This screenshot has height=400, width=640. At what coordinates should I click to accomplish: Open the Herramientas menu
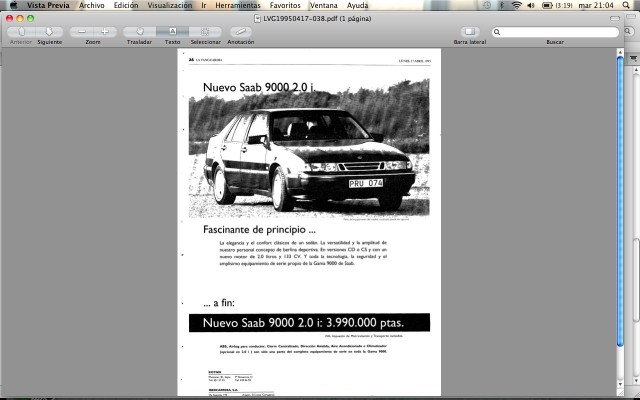[x=238, y=5]
